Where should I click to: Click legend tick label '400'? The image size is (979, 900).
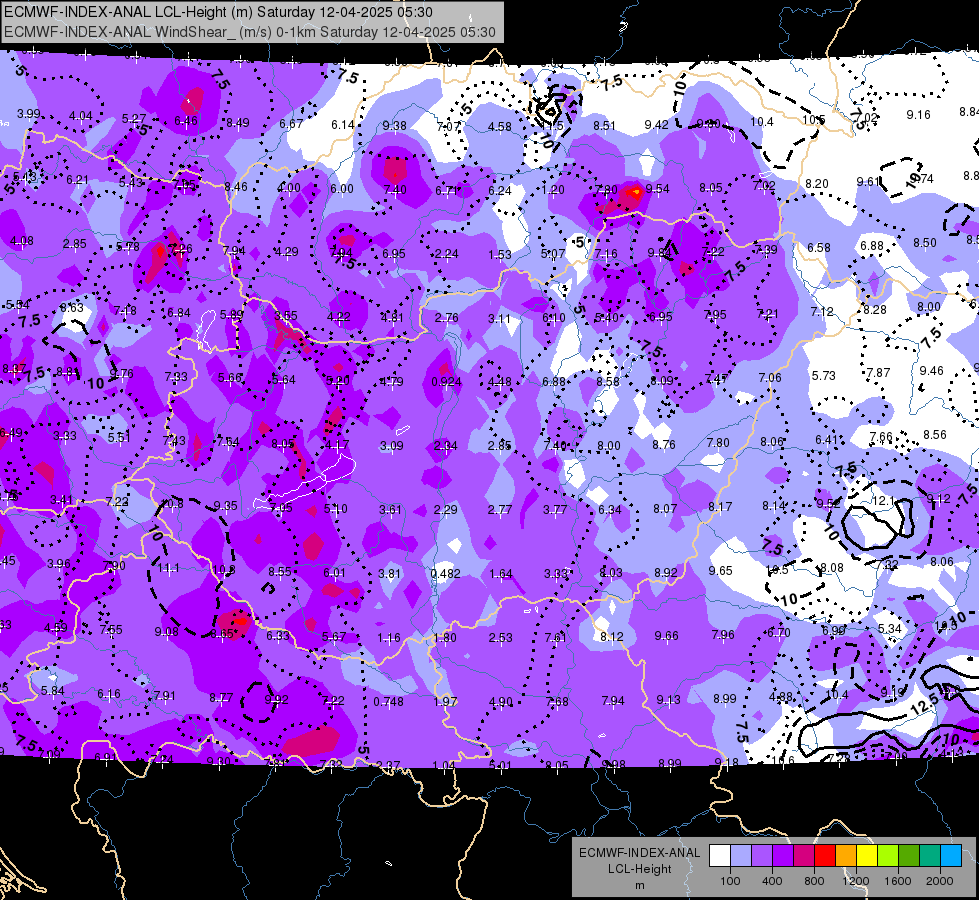pos(772,881)
